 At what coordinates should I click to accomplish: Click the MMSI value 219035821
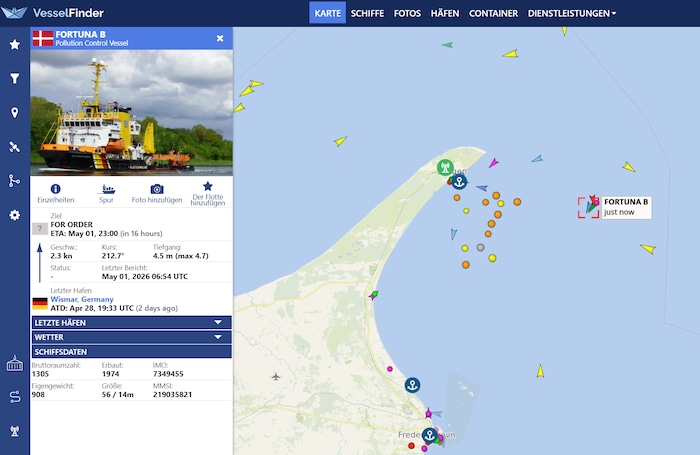tap(172, 394)
